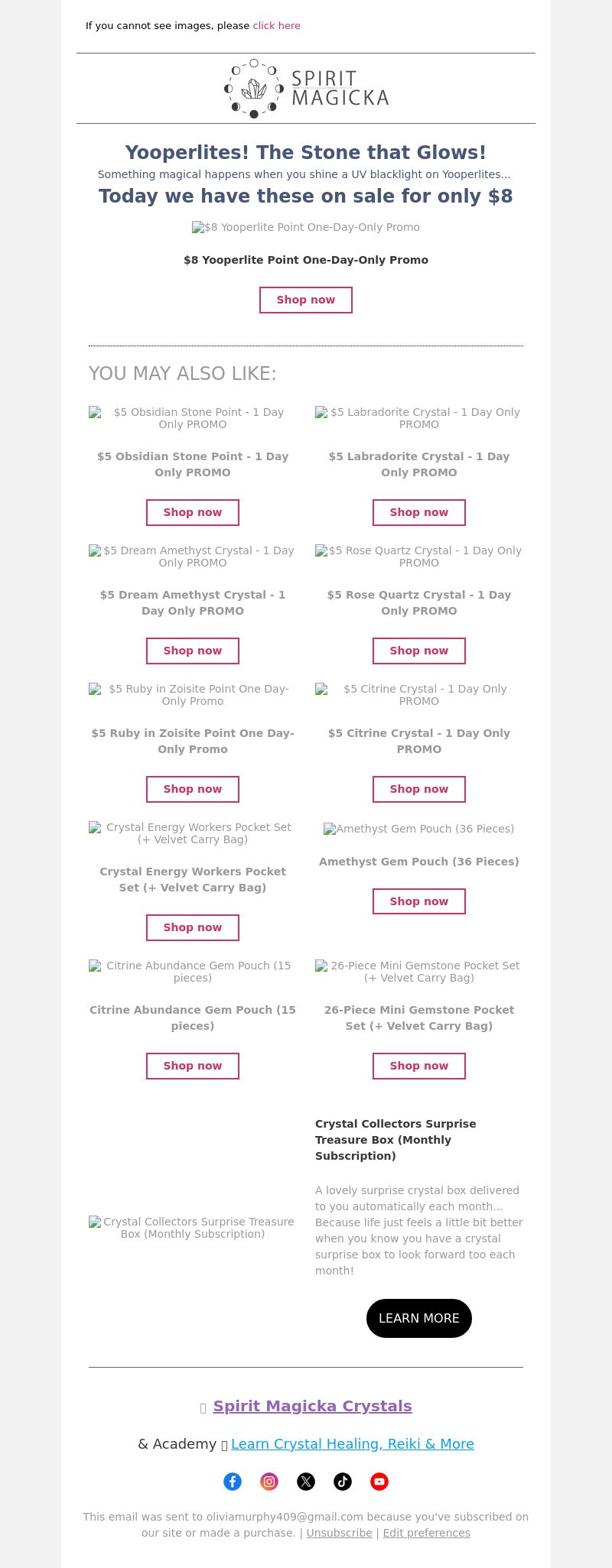
Task: Click the LEARN MORE button
Action: (419, 1318)
